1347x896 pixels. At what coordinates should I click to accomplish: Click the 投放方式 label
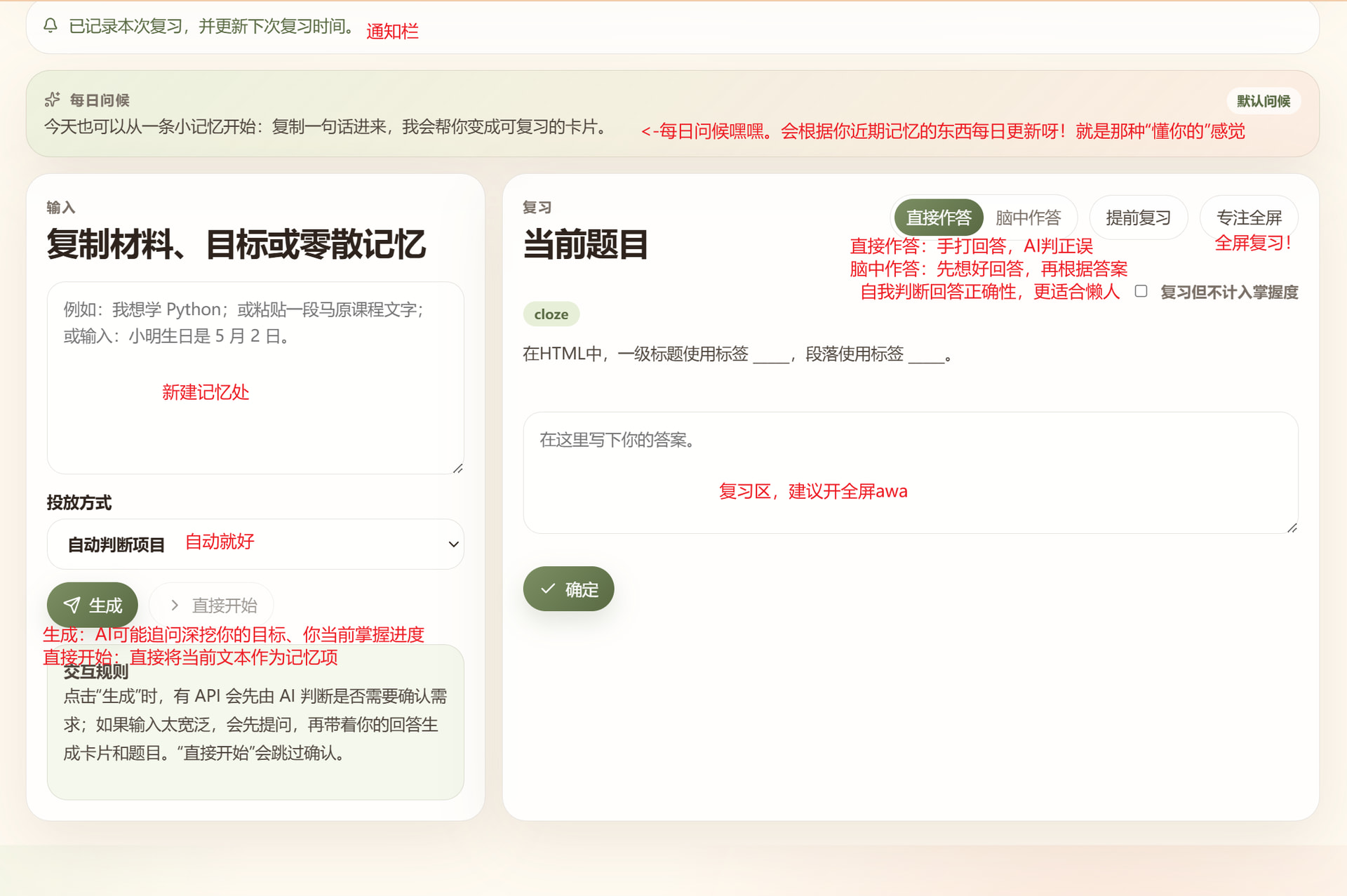pos(79,502)
